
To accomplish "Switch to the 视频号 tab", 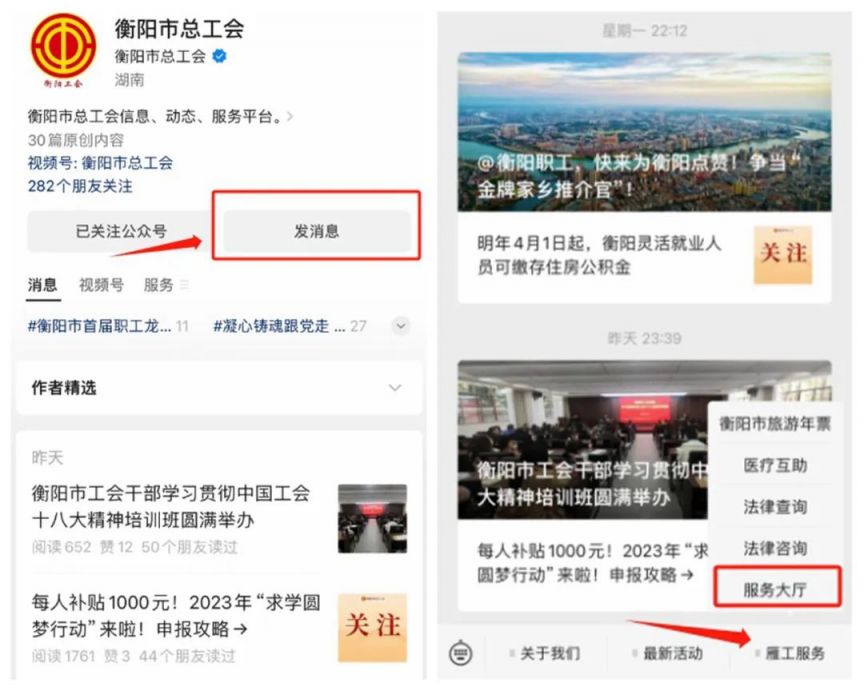I will coord(101,285).
